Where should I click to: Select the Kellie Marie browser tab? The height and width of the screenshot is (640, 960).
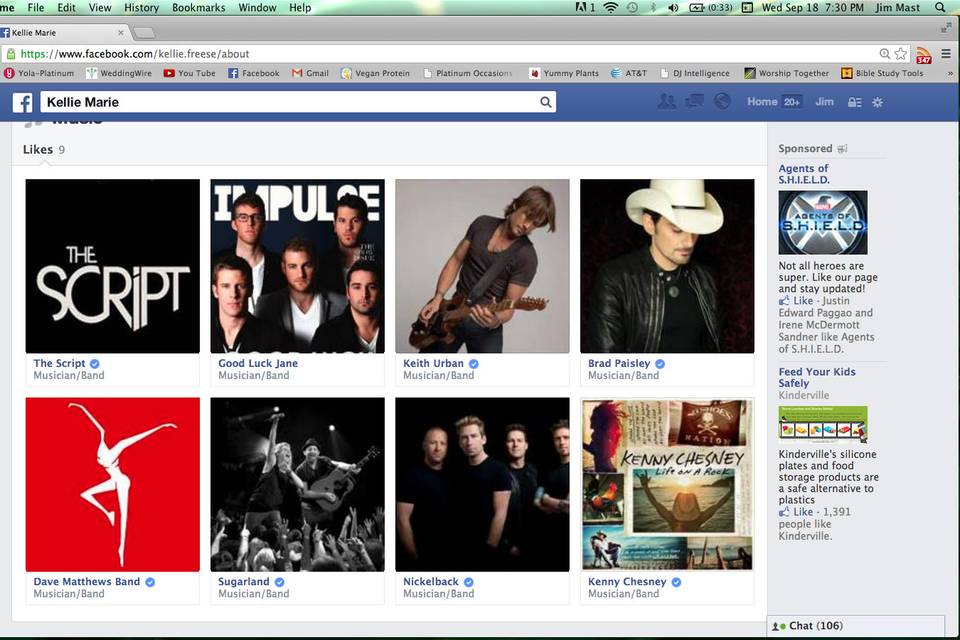63,32
